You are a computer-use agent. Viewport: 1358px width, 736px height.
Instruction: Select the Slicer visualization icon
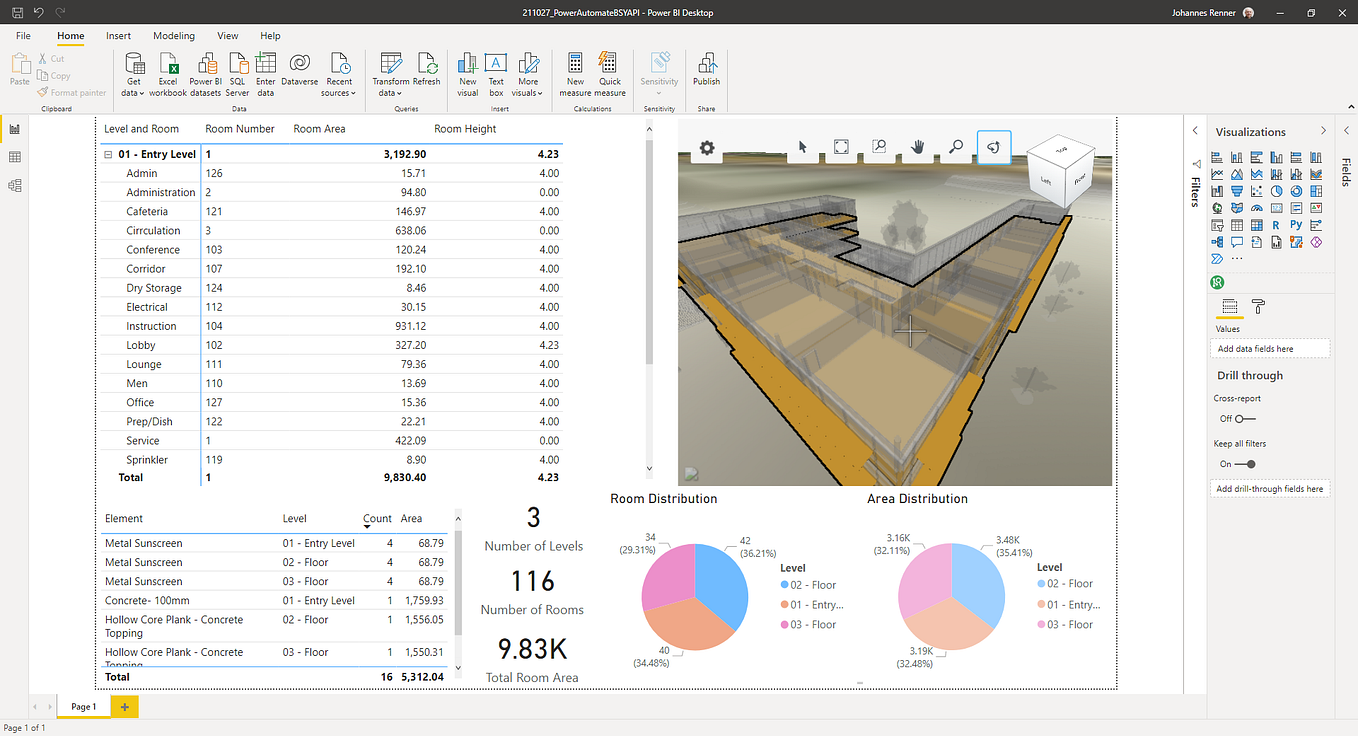(x=1217, y=225)
